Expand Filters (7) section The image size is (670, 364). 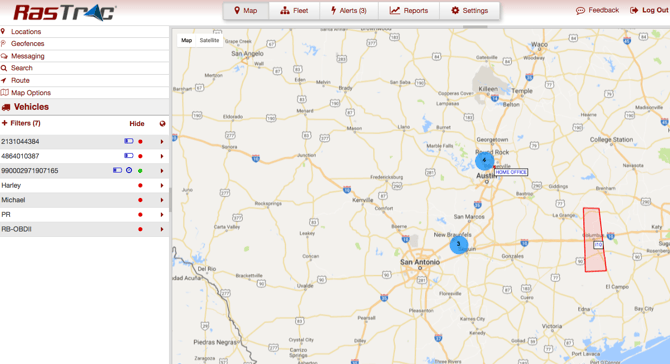click(x=21, y=123)
